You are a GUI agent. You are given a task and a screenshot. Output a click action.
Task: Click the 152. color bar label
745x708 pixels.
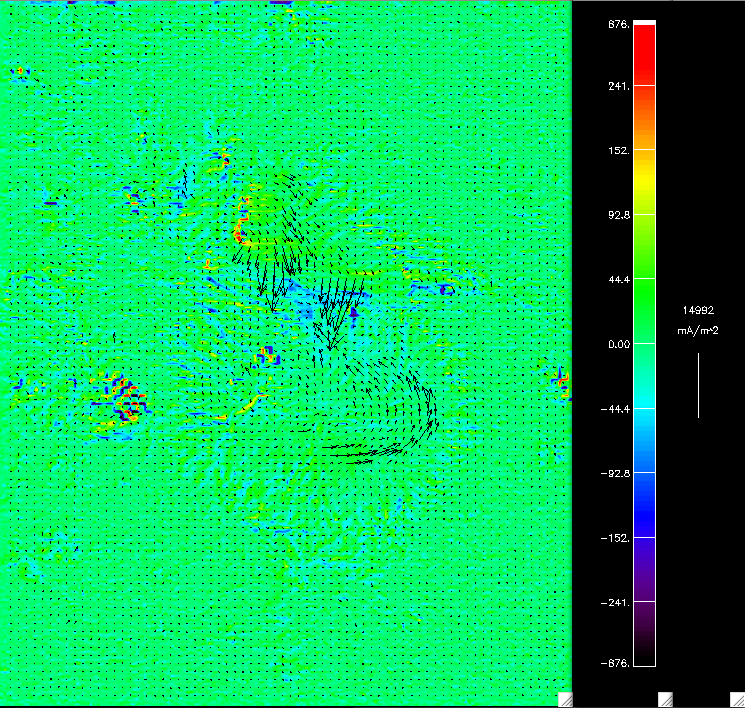point(619,151)
